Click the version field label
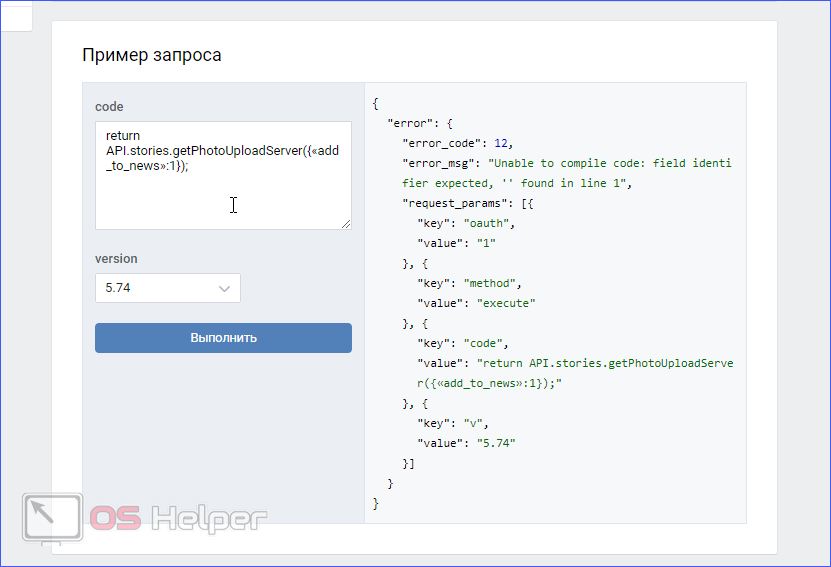Image resolution: width=831 pixels, height=567 pixels. 116,259
